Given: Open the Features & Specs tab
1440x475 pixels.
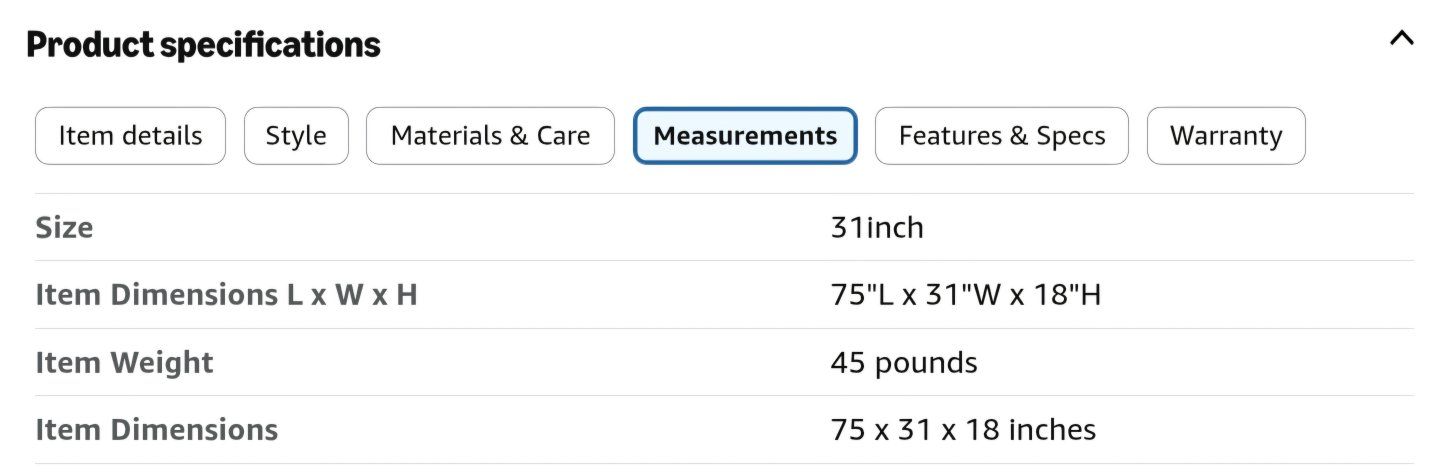Looking at the screenshot, I should tap(1002, 136).
